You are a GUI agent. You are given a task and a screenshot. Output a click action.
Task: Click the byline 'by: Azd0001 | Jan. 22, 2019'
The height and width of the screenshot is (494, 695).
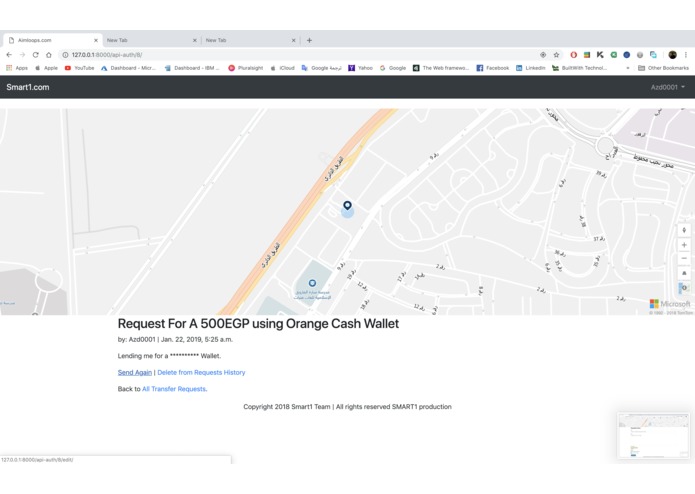coord(175,340)
